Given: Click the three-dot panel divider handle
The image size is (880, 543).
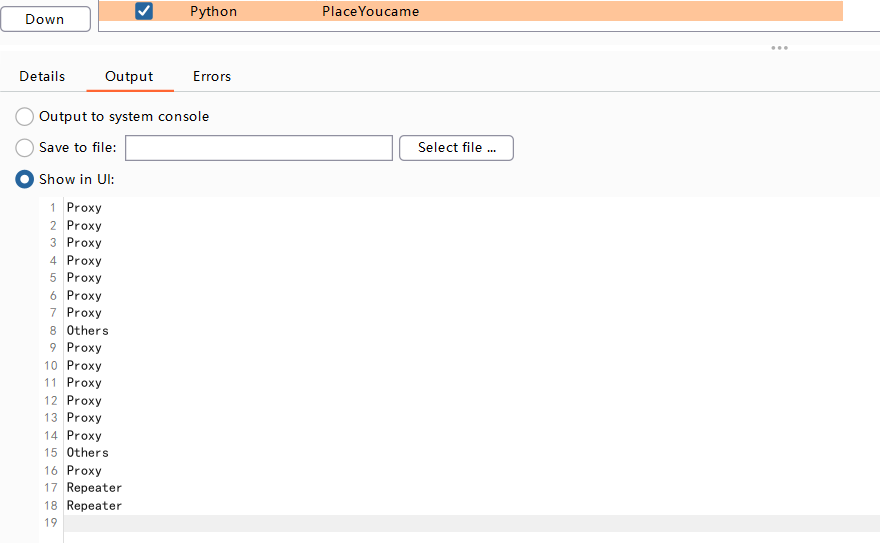Looking at the screenshot, I should click(779, 48).
